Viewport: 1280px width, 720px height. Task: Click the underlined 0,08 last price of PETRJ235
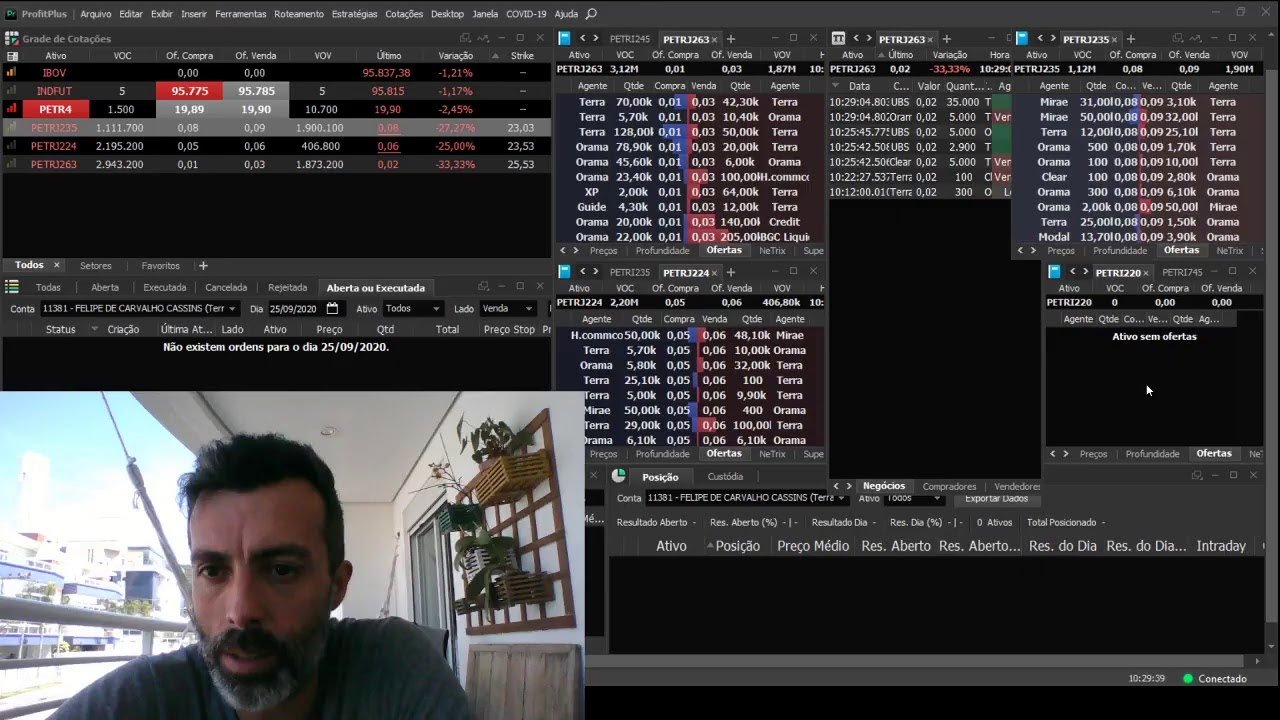tap(388, 128)
